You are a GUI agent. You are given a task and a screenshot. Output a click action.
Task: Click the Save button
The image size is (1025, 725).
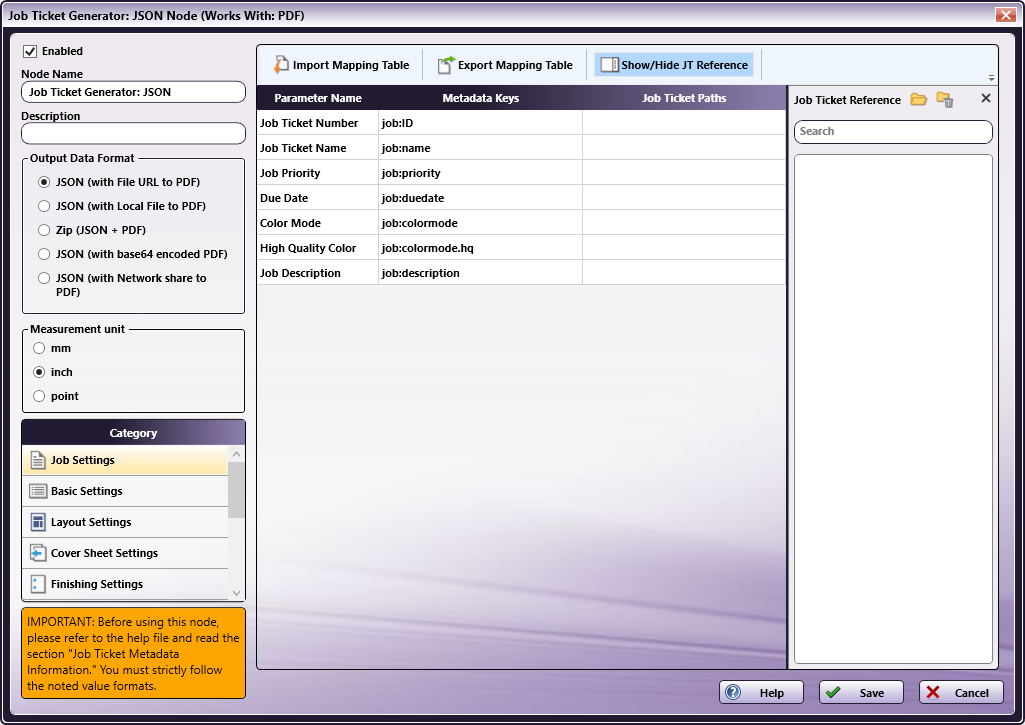(x=861, y=692)
